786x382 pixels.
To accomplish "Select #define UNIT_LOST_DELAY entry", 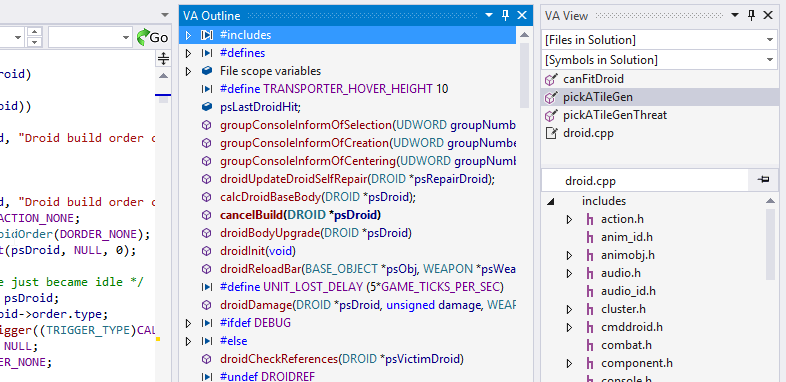I will coord(361,287).
